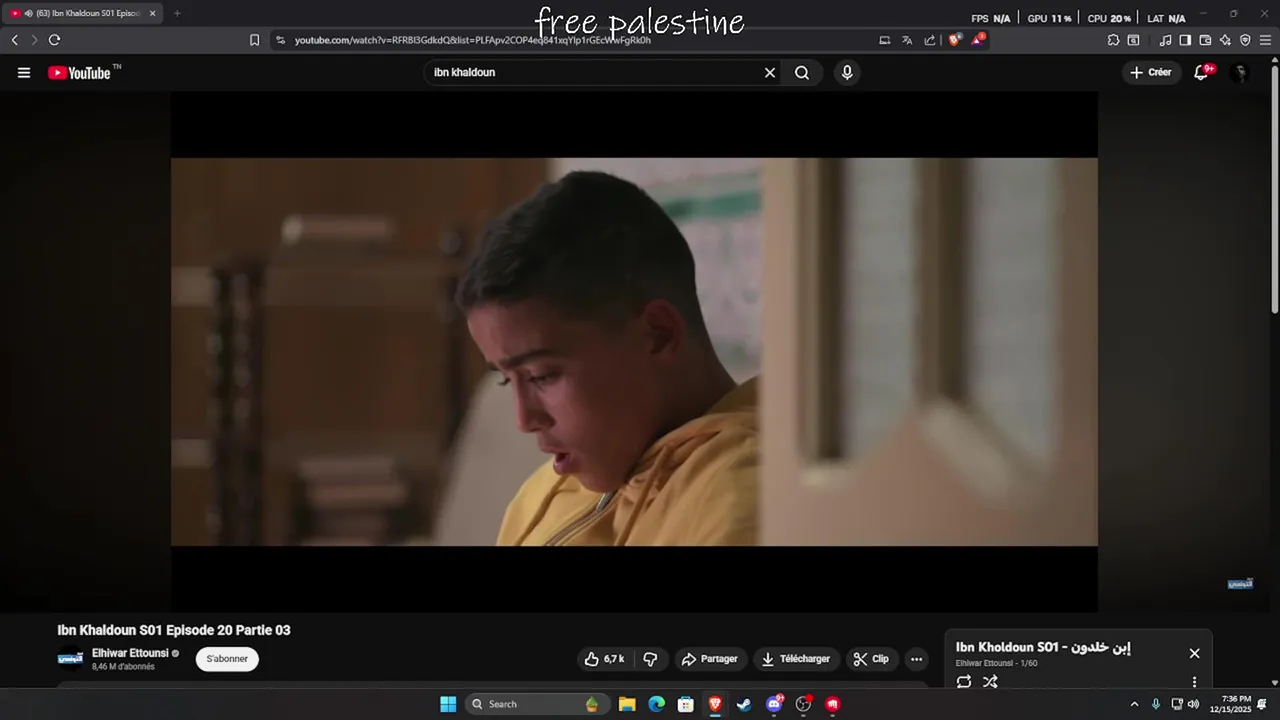The image size is (1280, 720).
Task: Click the Clip button
Action: [871, 659]
